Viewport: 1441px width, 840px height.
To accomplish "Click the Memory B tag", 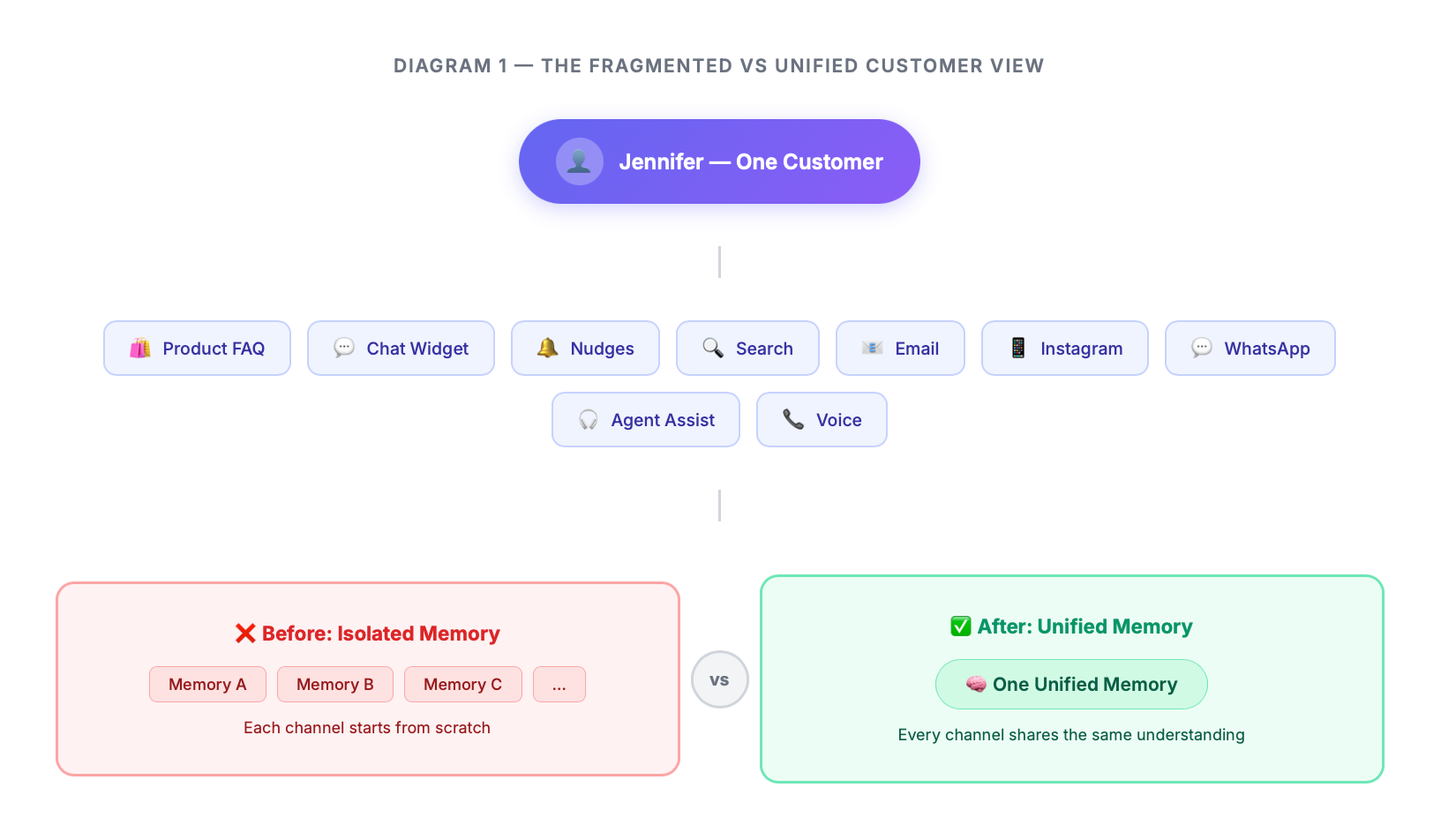I will (335, 685).
